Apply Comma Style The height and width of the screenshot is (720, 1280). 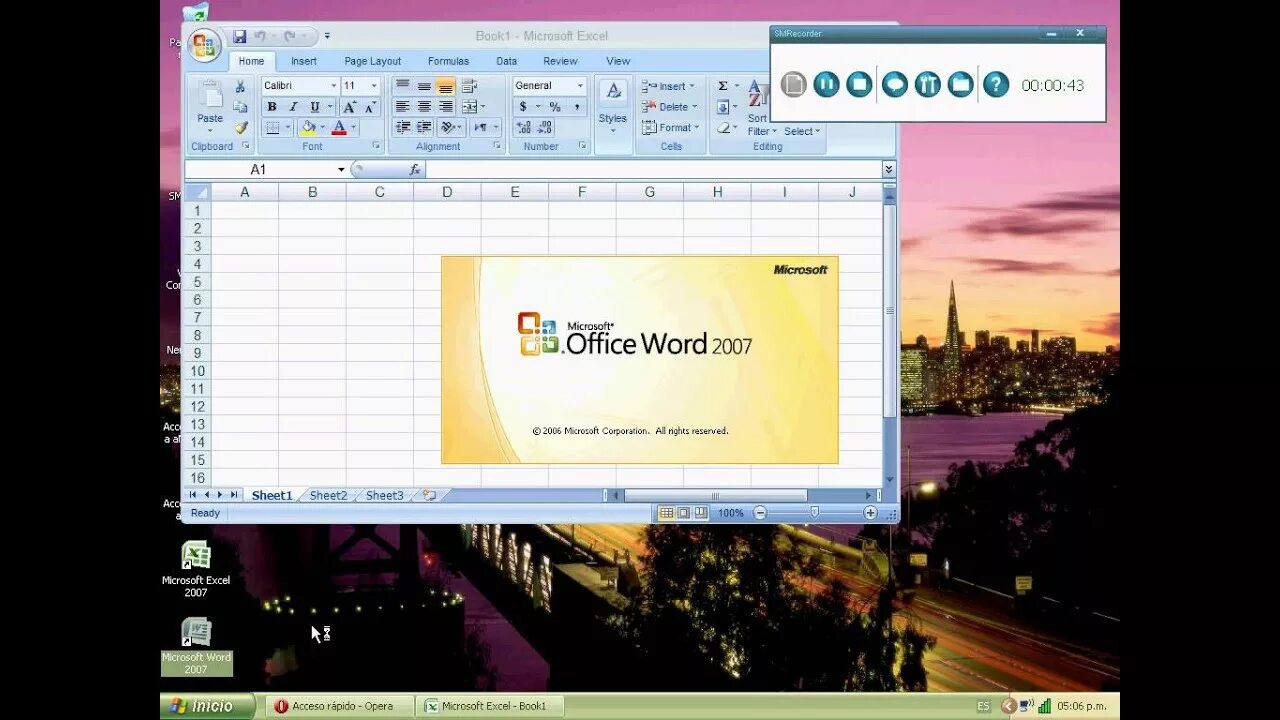point(576,107)
